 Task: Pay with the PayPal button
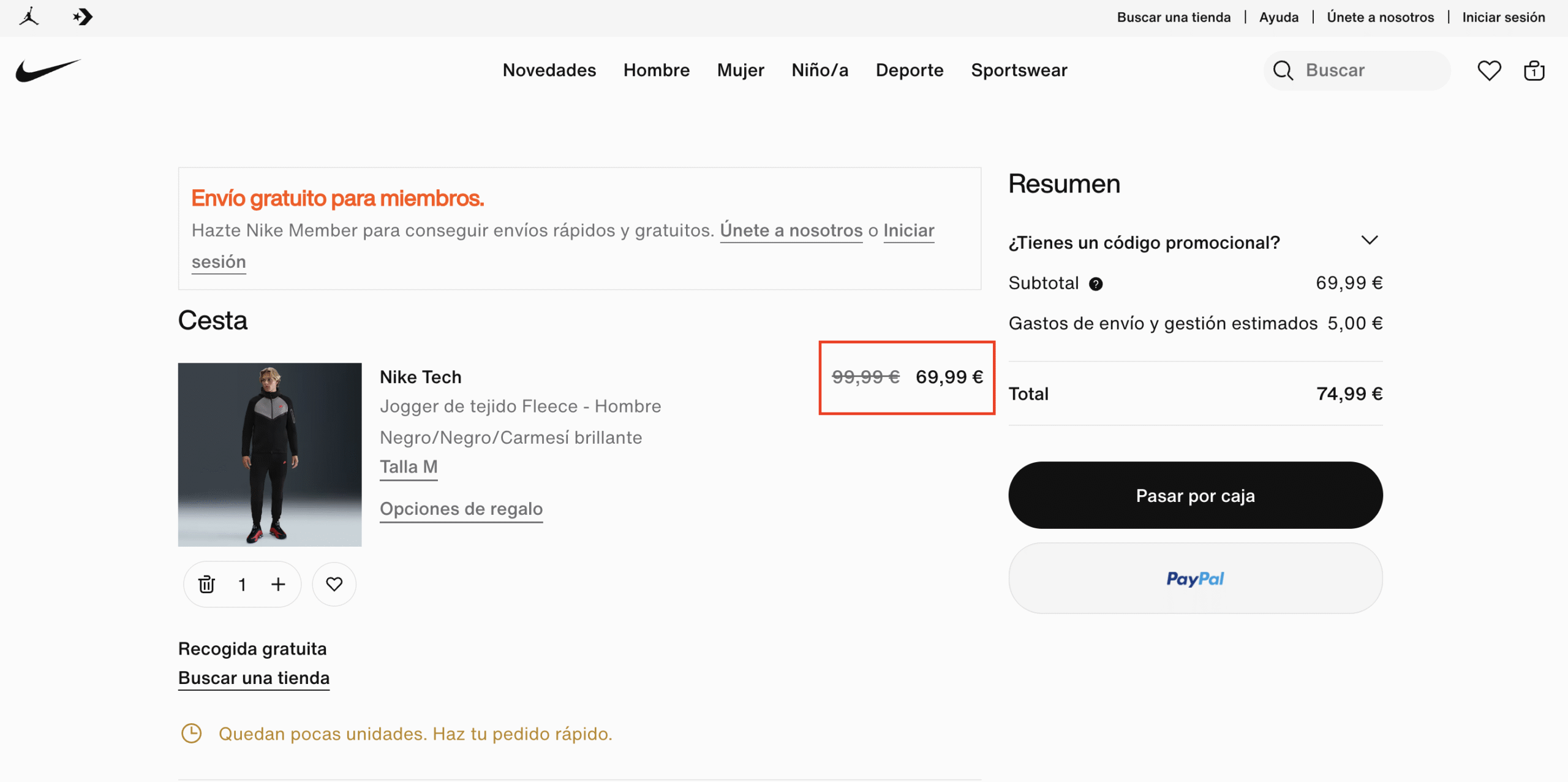click(1194, 579)
